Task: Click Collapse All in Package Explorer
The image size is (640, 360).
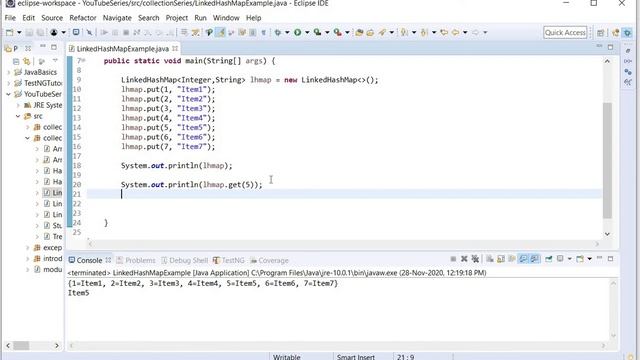Action: (x=16, y=61)
